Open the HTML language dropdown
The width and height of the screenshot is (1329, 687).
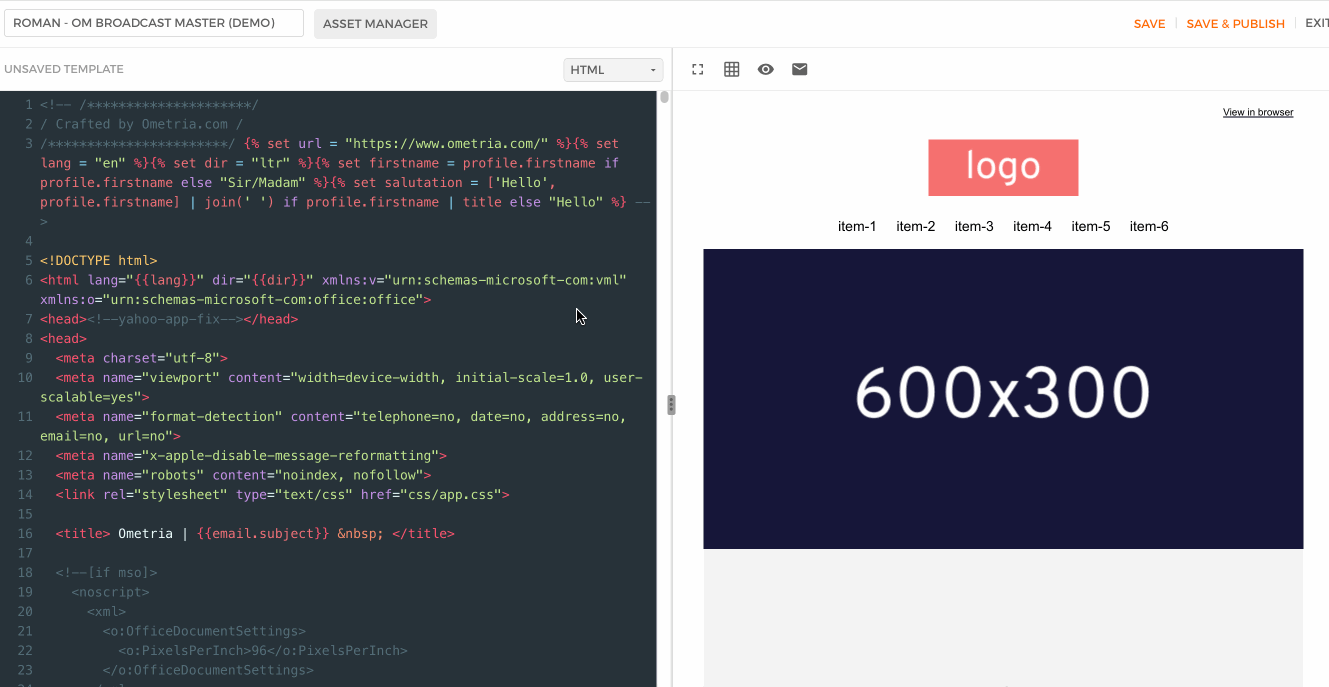click(x=613, y=70)
